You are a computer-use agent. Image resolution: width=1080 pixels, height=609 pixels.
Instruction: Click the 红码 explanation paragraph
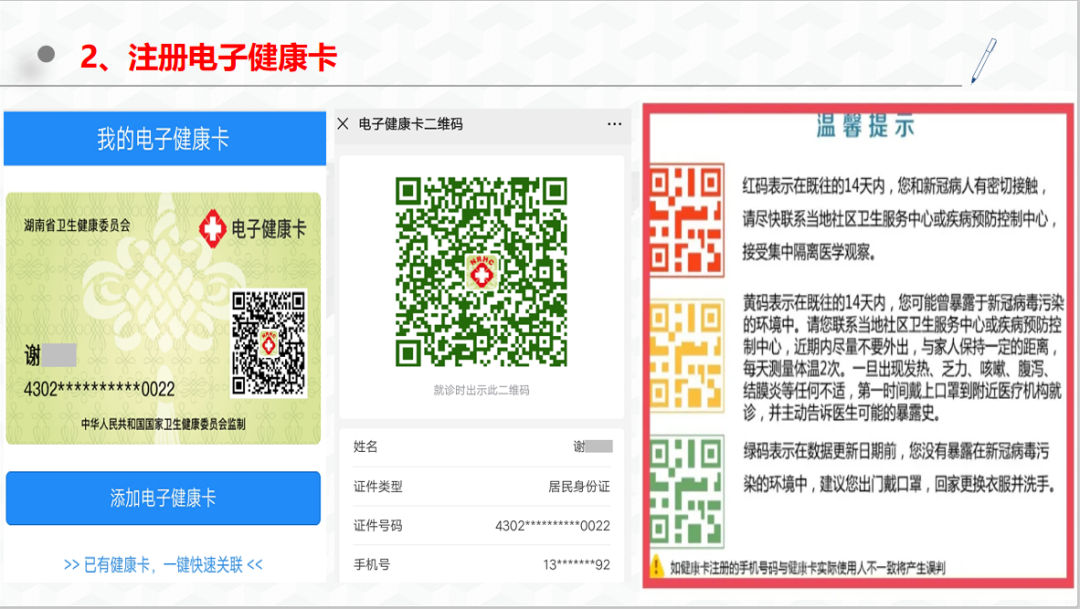[x=899, y=219]
